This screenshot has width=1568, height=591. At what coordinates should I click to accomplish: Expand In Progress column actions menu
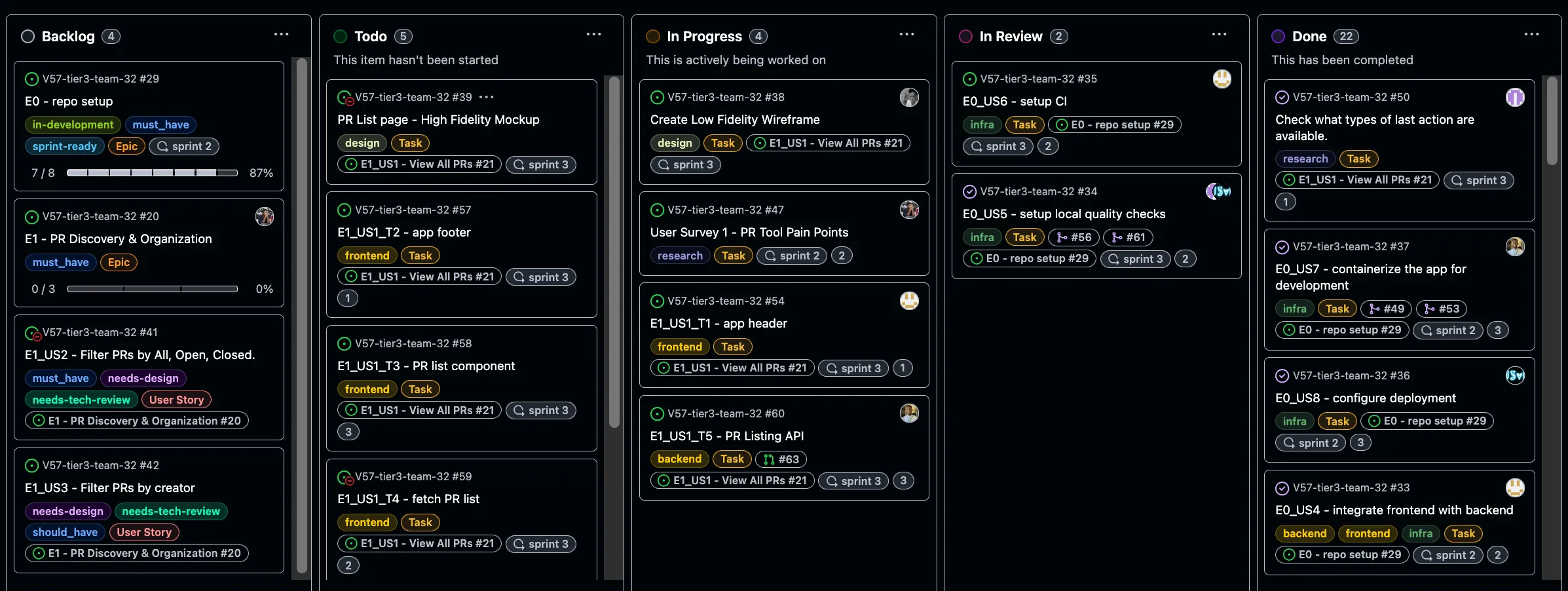pos(906,35)
